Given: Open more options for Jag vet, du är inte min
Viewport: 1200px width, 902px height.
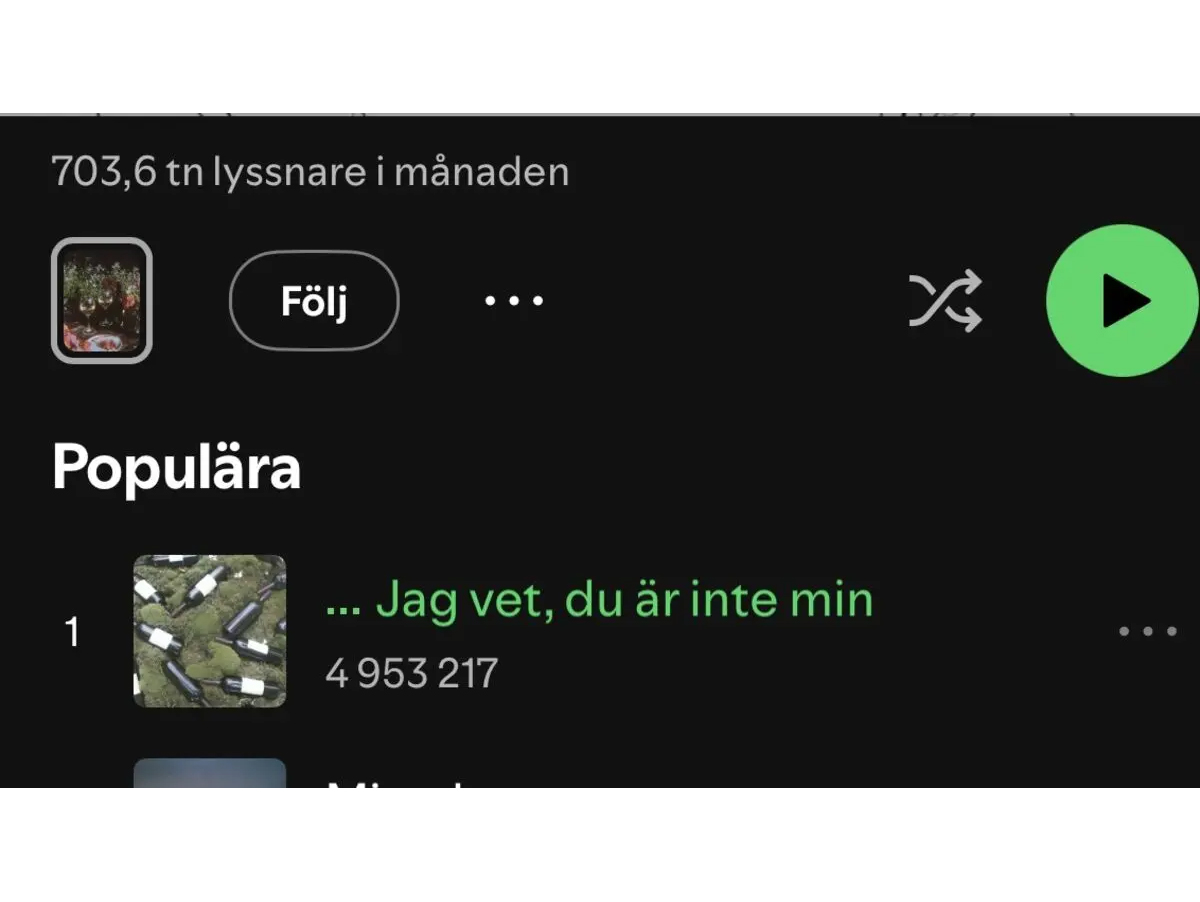Looking at the screenshot, I should pyautogui.click(x=1147, y=631).
